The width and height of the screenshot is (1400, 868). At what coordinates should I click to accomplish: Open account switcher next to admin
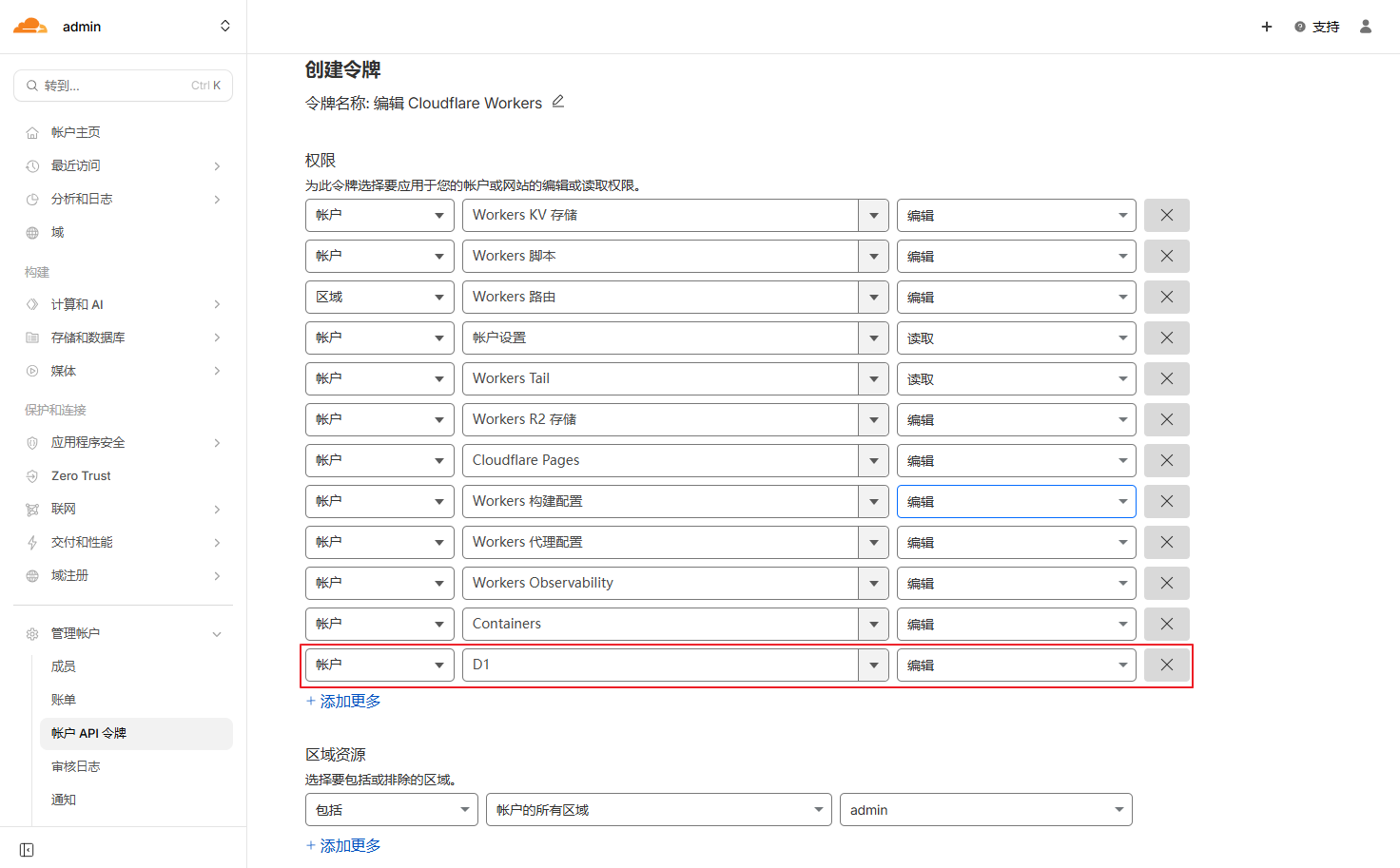pyautogui.click(x=225, y=27)
